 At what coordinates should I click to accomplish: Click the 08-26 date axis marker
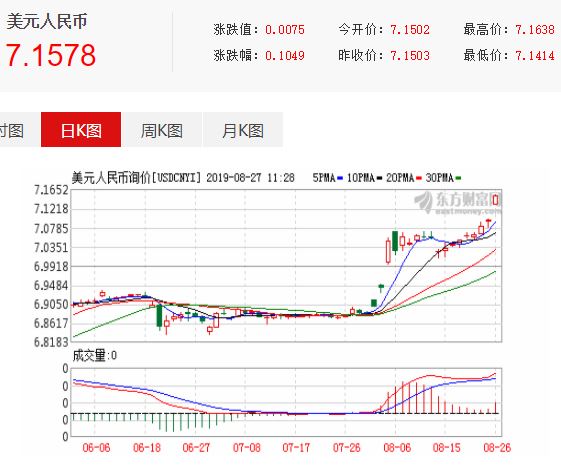(497, 447)
